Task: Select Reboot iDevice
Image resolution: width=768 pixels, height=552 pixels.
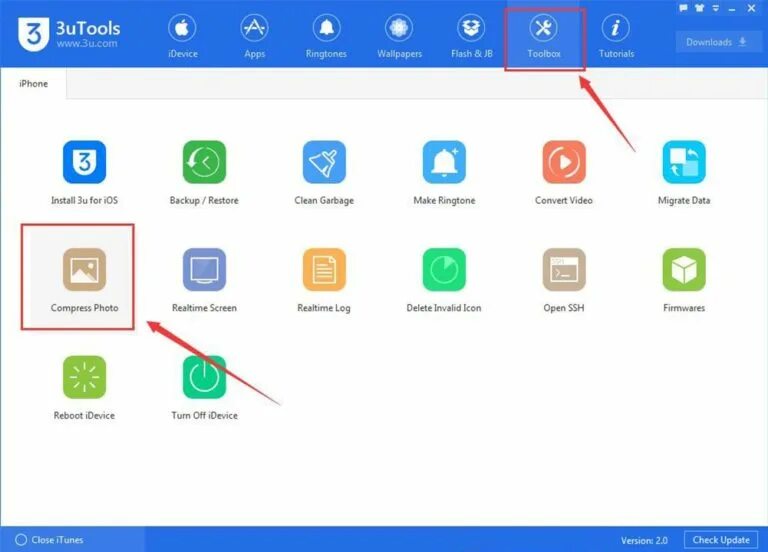Action: 84,388
